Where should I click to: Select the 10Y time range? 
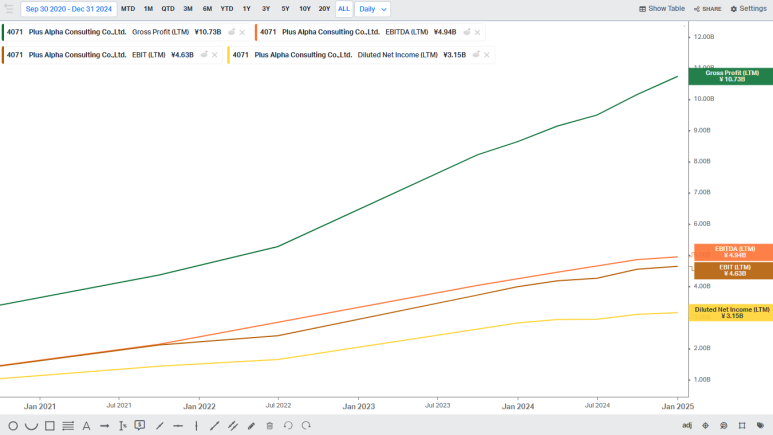coord(305,9)
